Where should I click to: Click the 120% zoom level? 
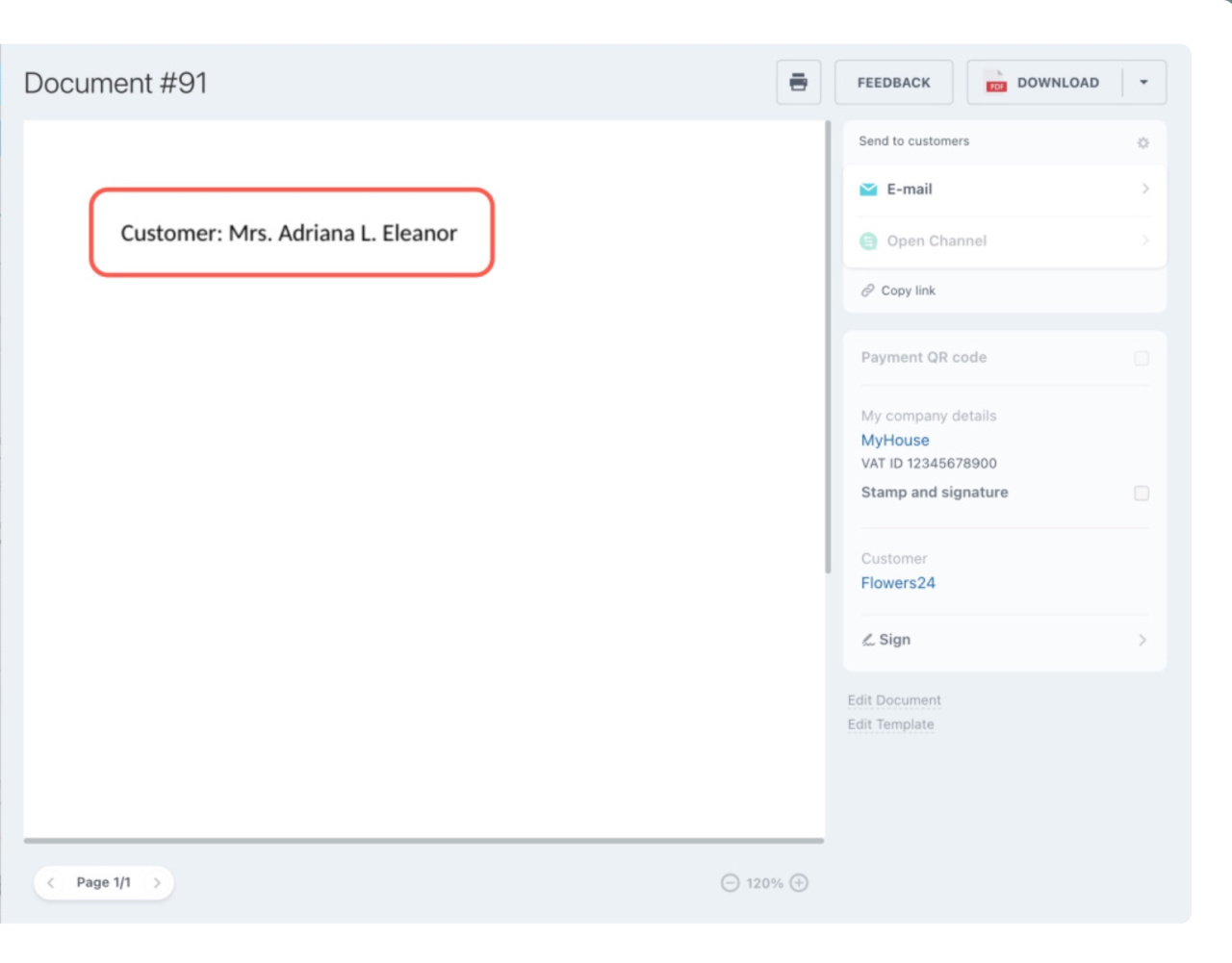[x=764, y=883]
